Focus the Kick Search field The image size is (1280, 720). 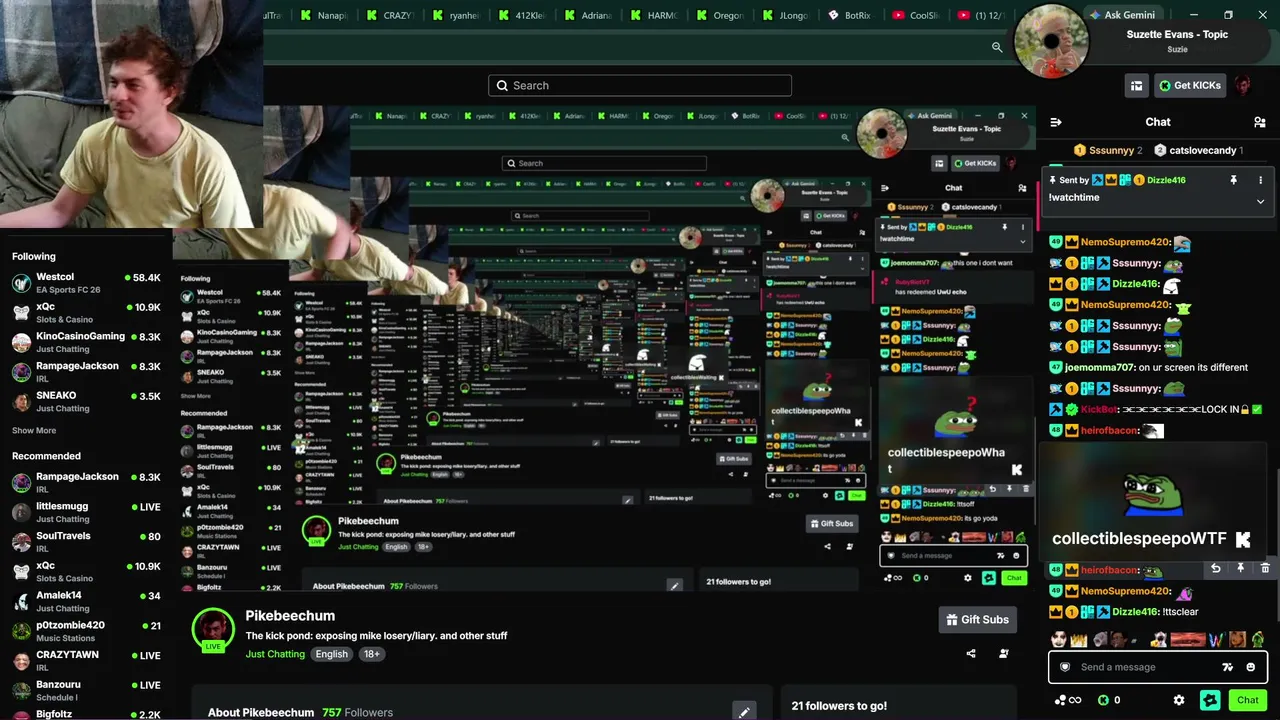pos(640,86)
